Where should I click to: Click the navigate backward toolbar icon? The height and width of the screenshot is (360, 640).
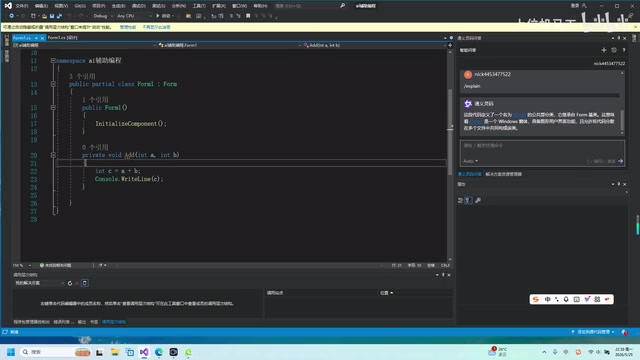pyautogui.click(x=11, y=16)
